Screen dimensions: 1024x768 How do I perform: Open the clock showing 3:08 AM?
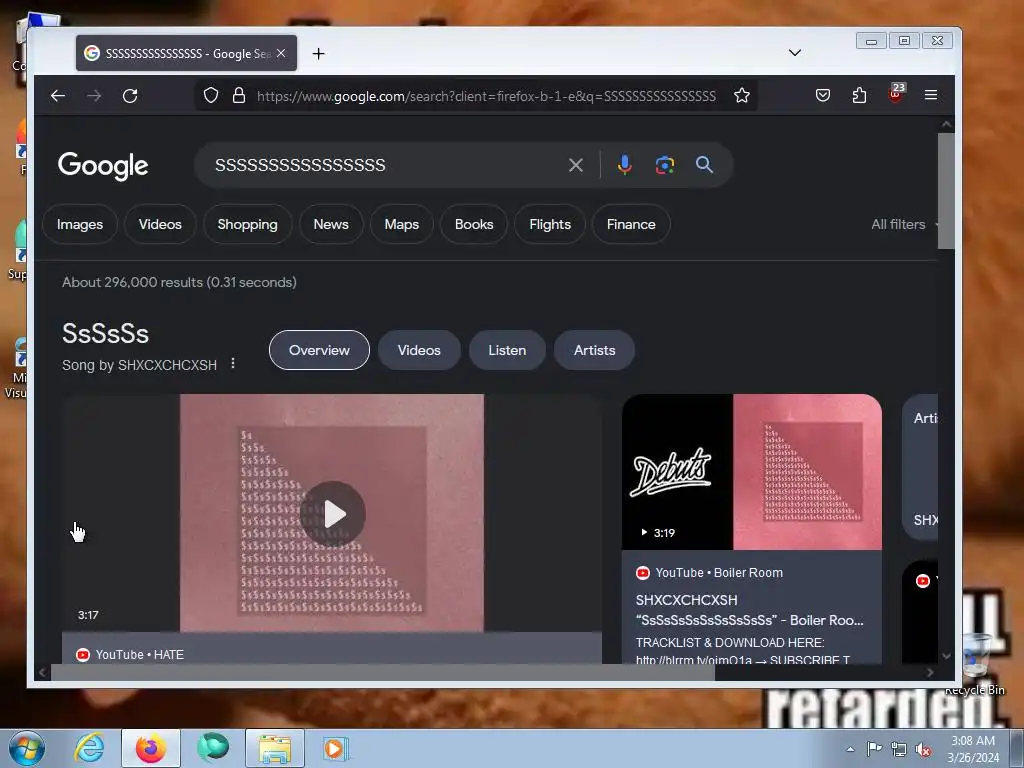(x=973, y=748)
